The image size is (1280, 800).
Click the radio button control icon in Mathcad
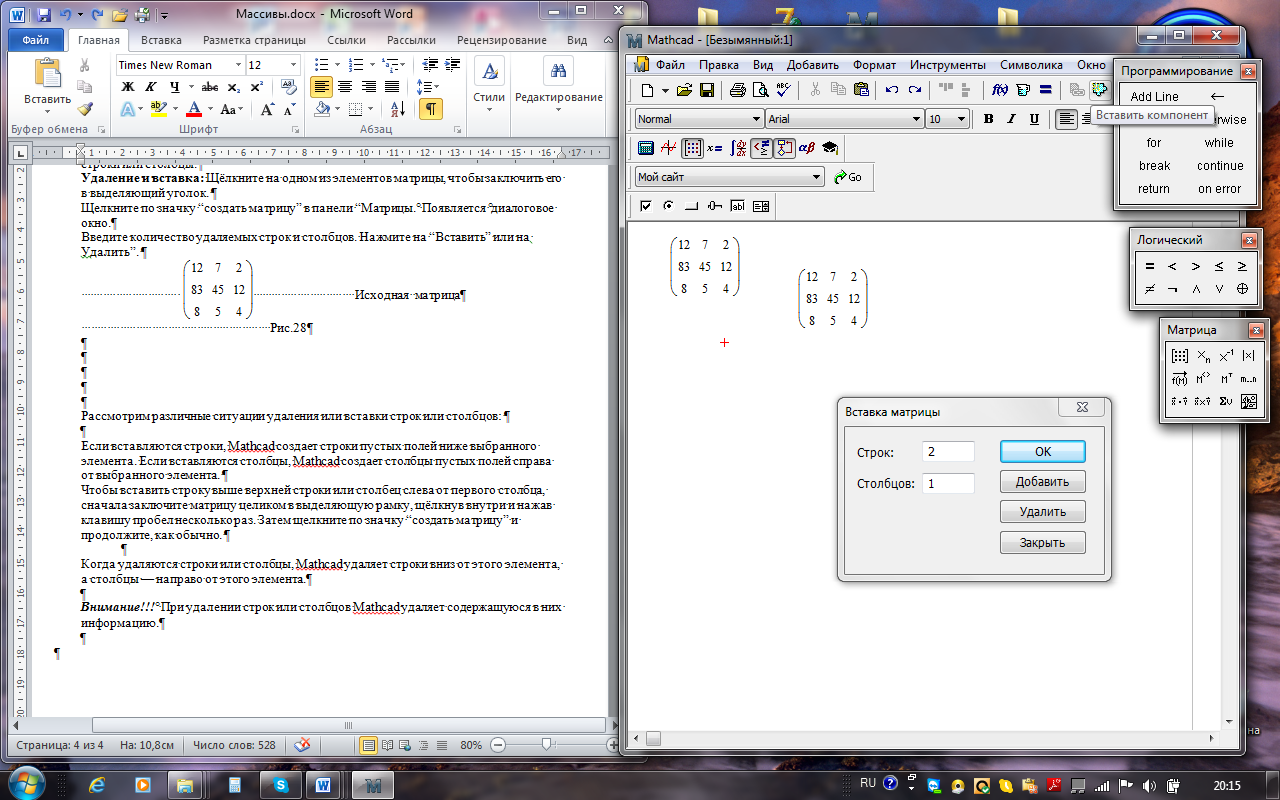pos(668,206)
